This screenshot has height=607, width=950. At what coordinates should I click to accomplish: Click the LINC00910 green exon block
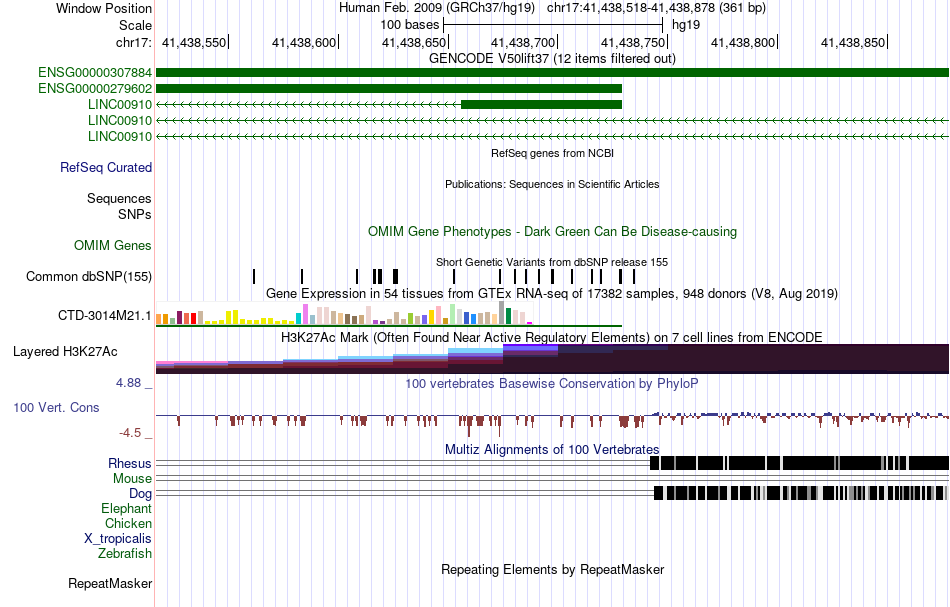[x=542, y=104]
